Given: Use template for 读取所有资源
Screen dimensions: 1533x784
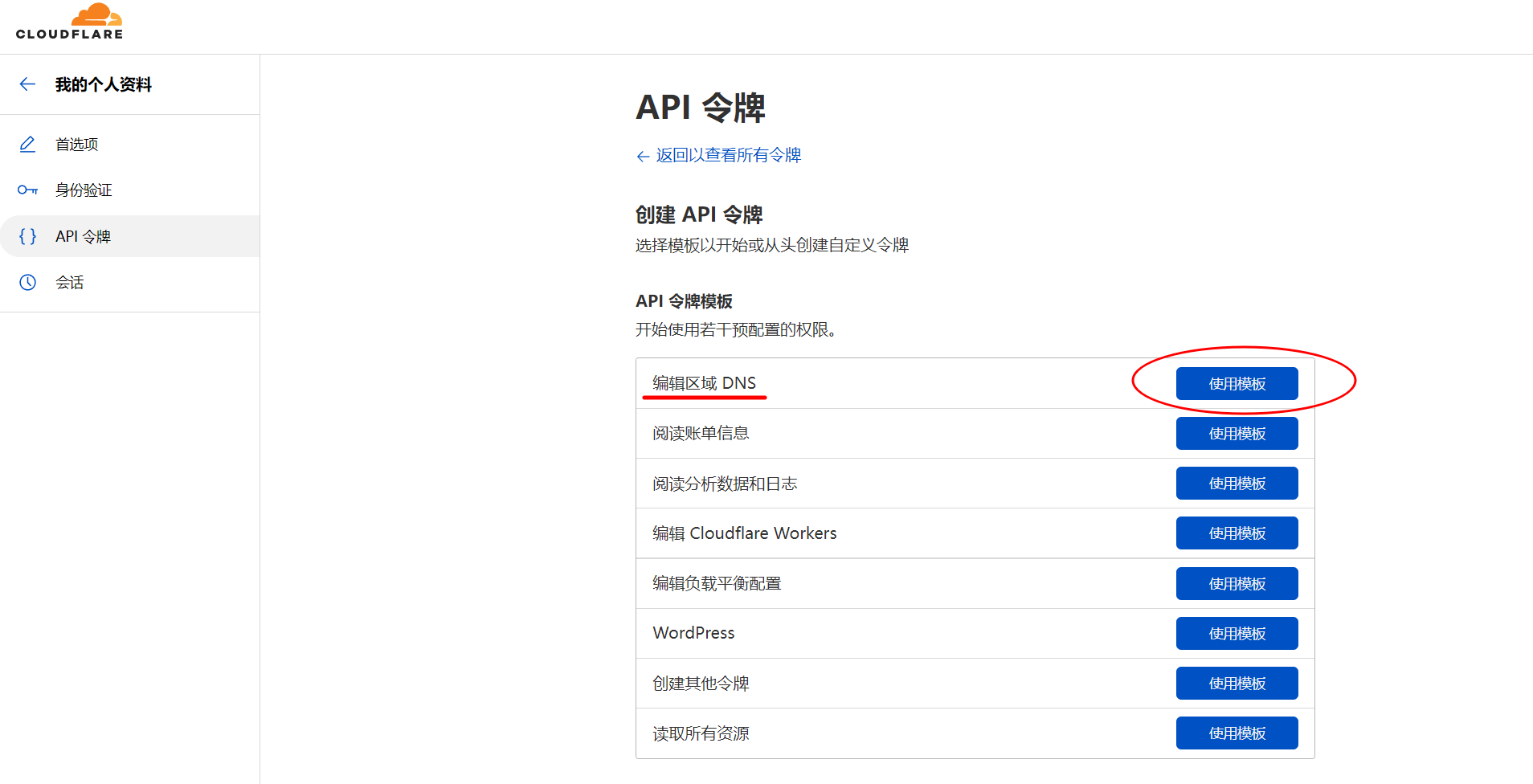Looking at the screenshot, I should [1237, 733].
